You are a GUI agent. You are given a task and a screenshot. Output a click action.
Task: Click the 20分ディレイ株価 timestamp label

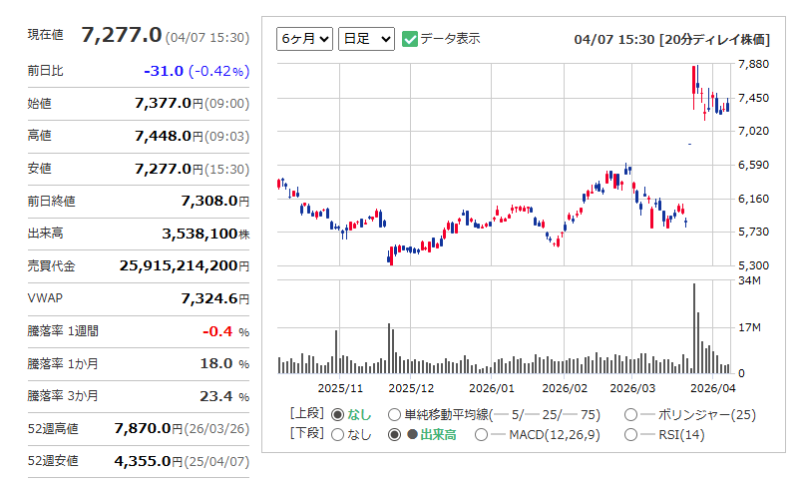click(x=672, y=40)
